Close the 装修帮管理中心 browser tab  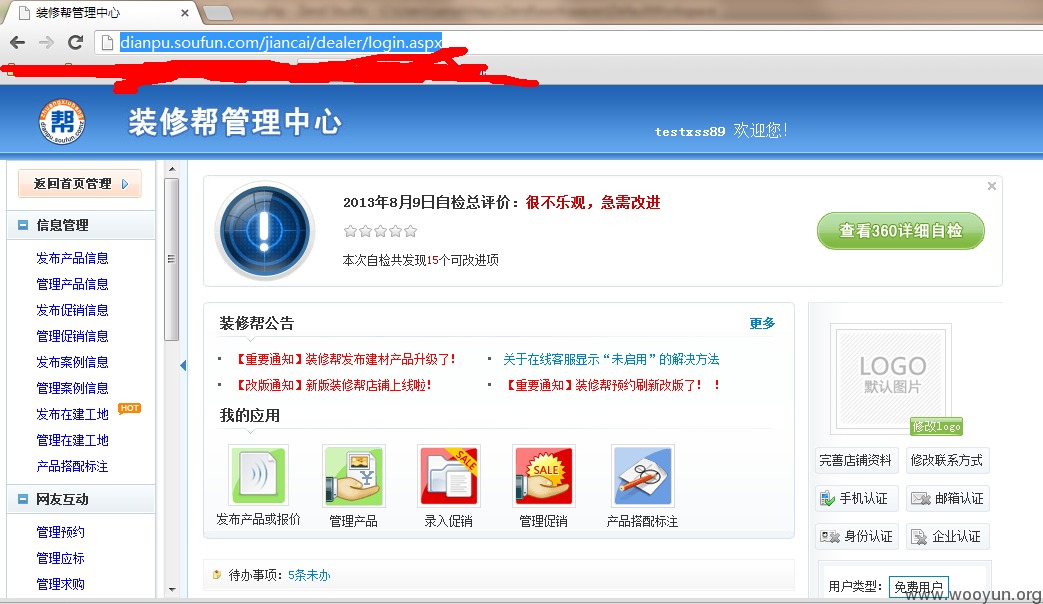(x=184, y=13)
